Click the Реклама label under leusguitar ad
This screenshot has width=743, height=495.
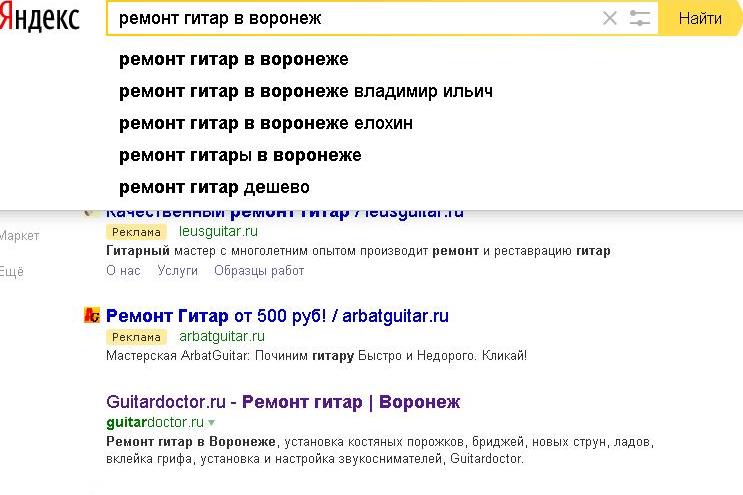tap(136, 232)
